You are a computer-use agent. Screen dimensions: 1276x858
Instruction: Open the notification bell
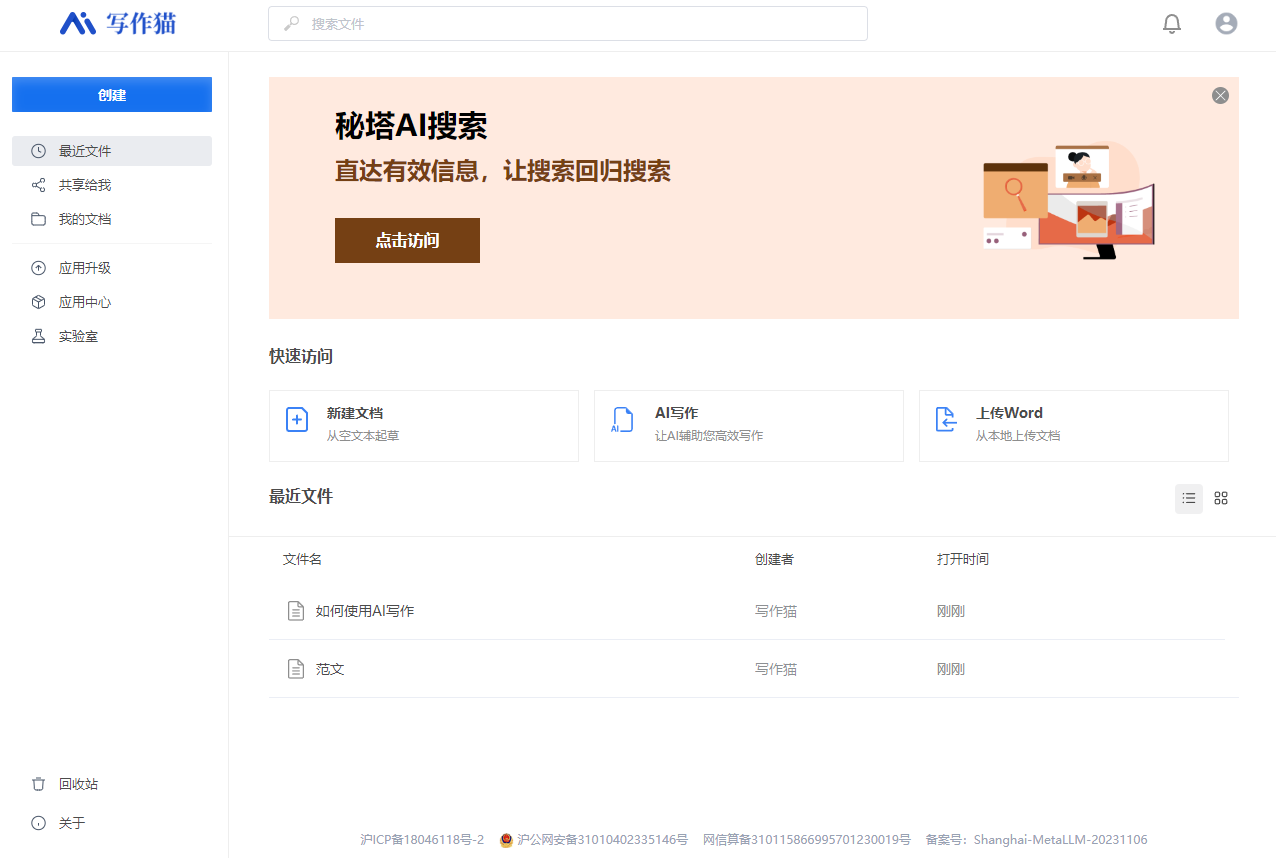[x=1171, y=23]
